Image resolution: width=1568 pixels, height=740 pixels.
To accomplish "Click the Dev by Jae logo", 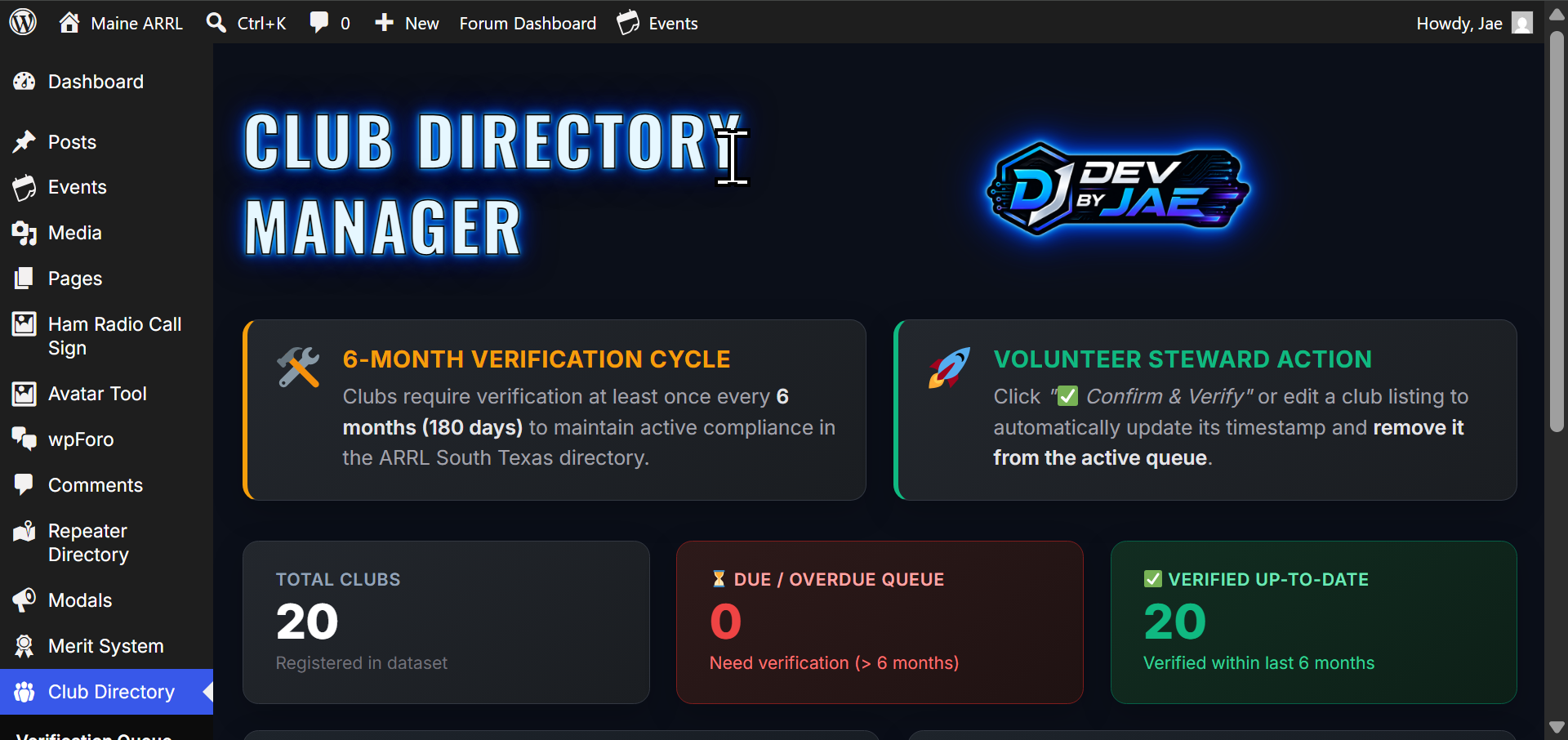I will point(1118,189).
